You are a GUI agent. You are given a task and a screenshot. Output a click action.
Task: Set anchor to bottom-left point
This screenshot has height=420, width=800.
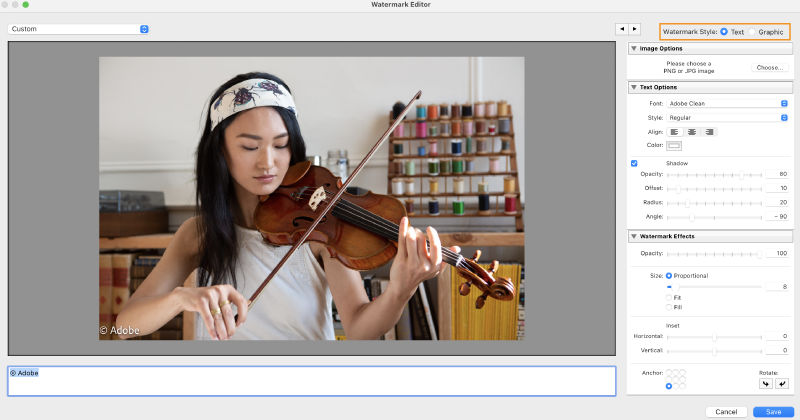[669, 386]
